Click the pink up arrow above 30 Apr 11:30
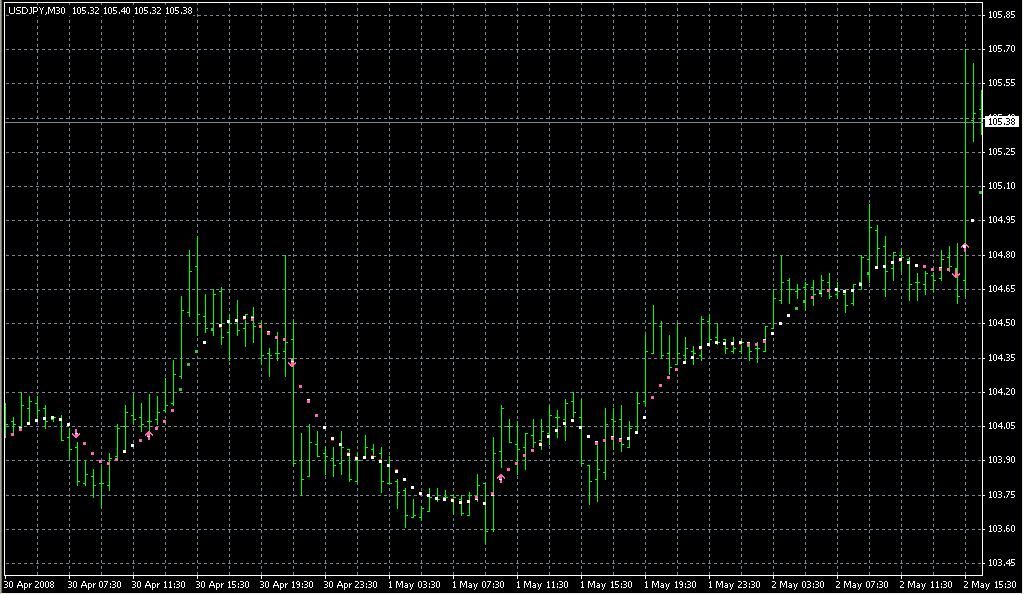Screen dimensions: 1024x594 [x=149, y=435]
